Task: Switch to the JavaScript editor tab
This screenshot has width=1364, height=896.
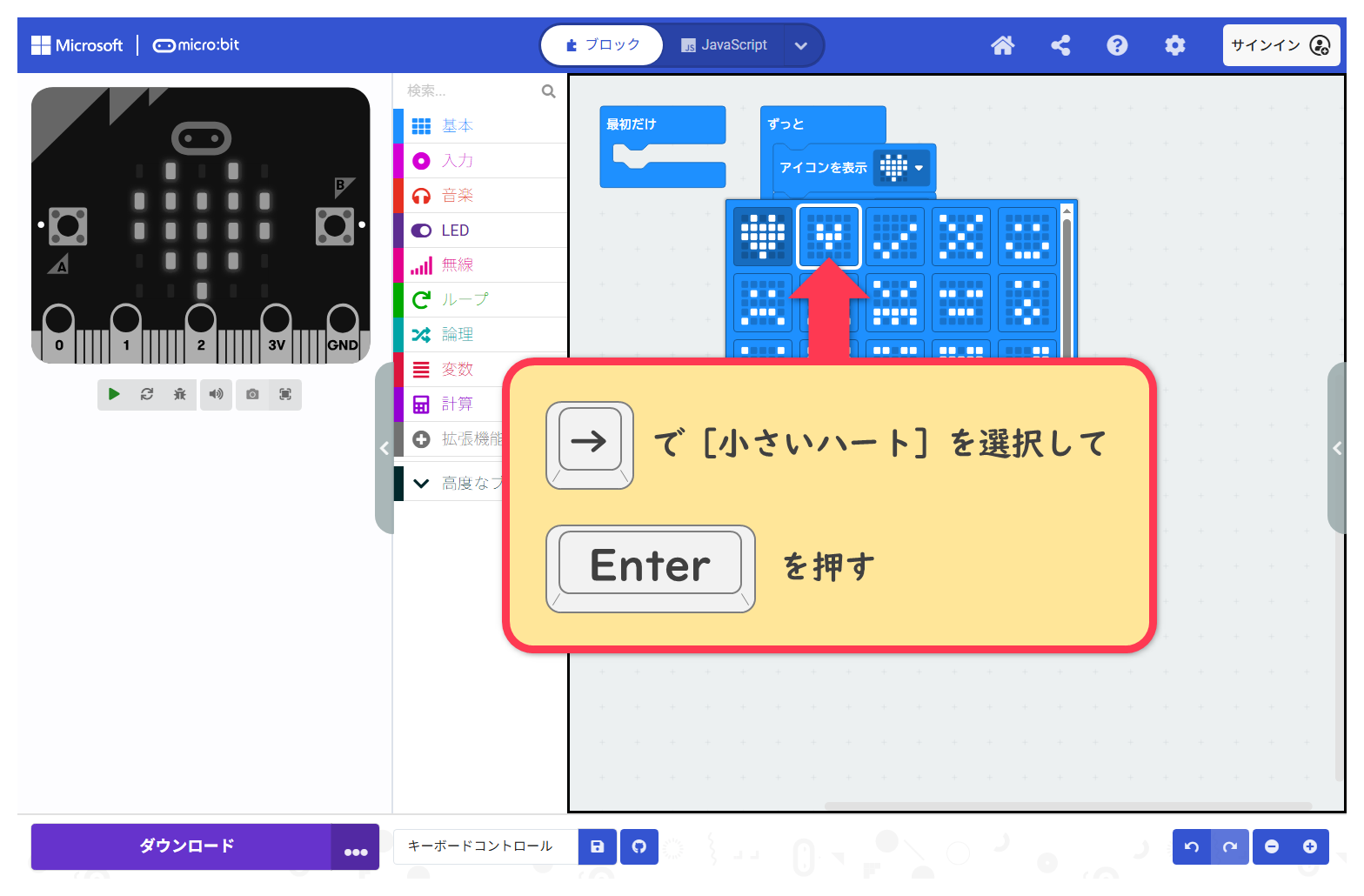Action: tap(724, 45)
